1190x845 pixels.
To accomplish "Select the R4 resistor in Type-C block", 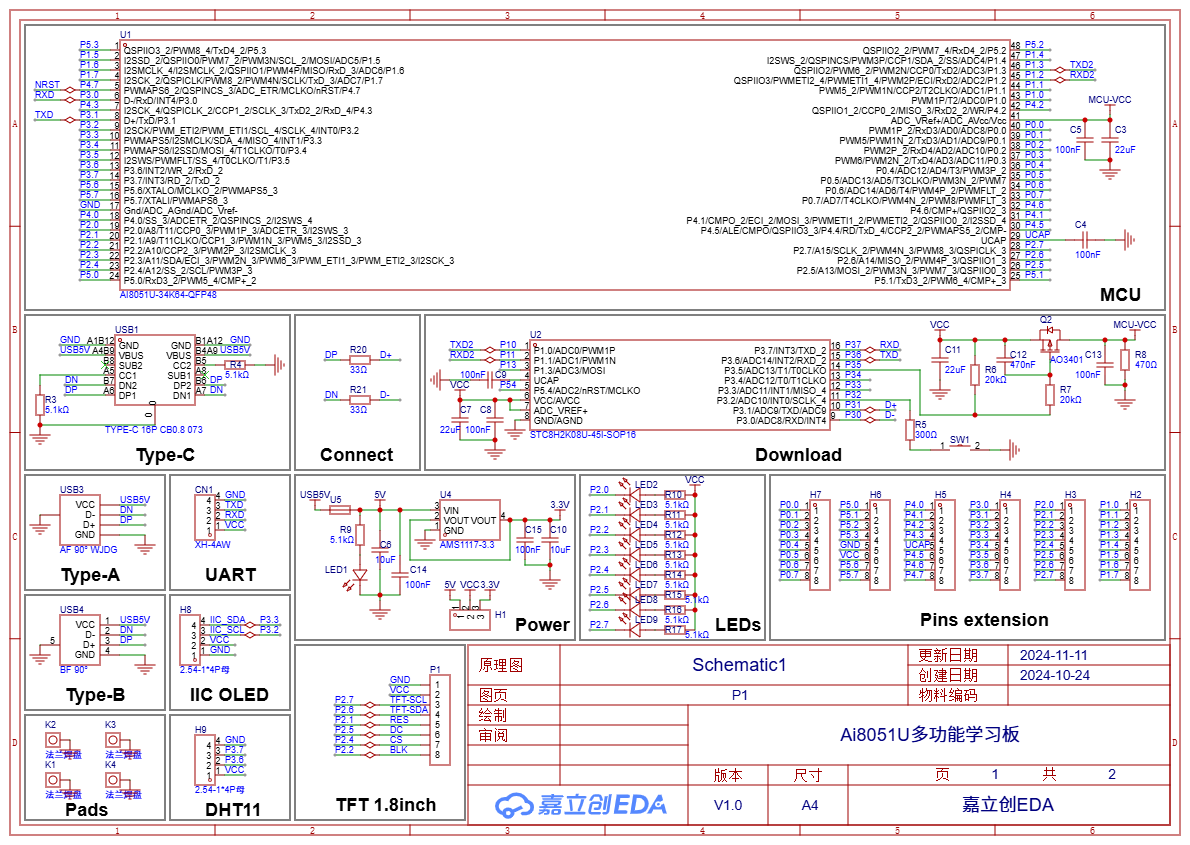I will point(235,365).
